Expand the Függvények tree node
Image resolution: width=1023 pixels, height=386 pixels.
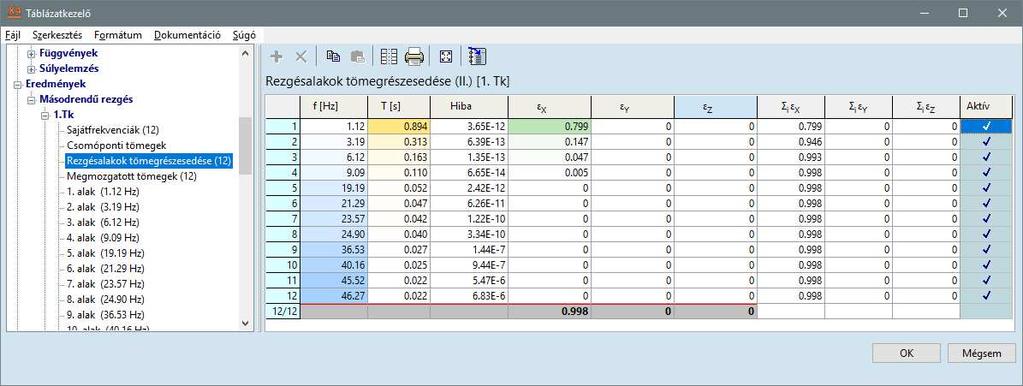tap(31, 53)
